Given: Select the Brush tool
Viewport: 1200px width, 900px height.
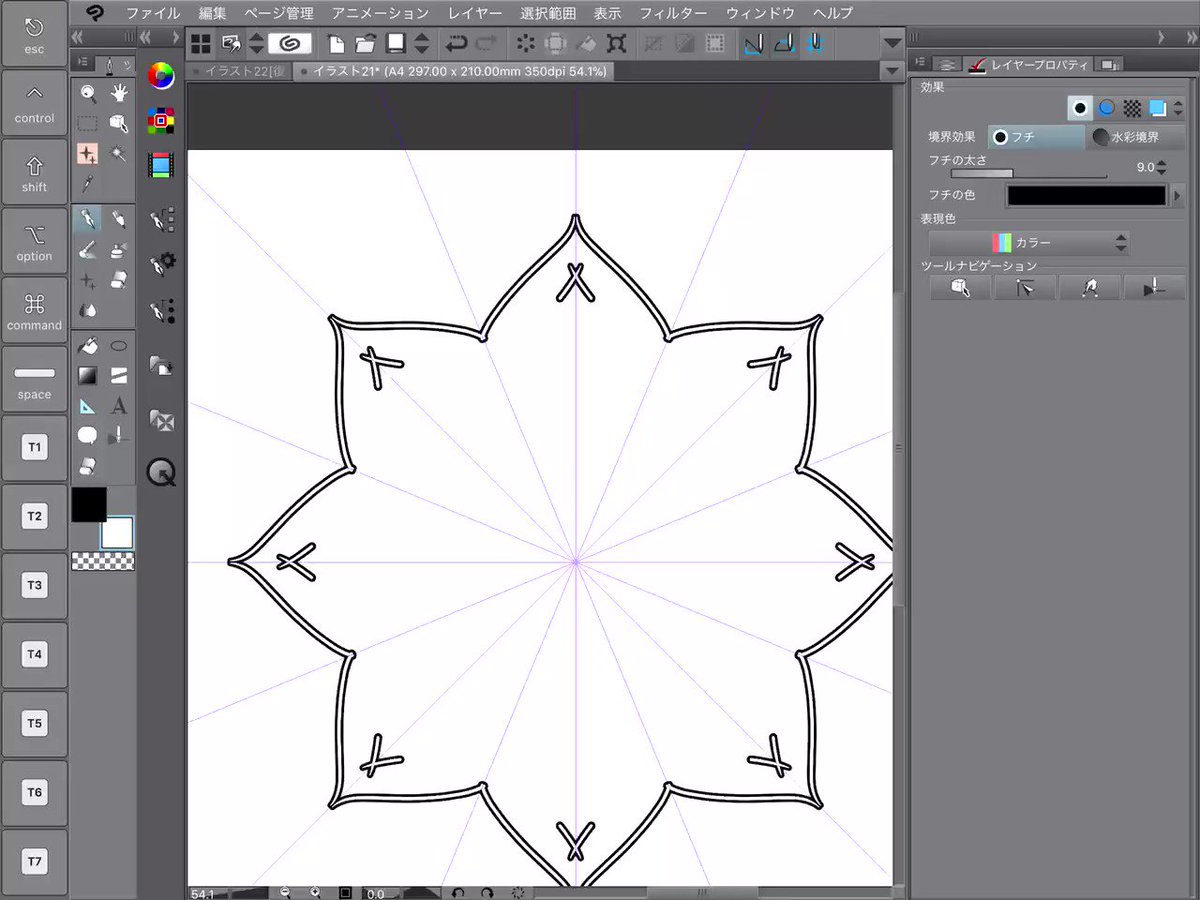Looking at the screenshot, I should pyautogui.click(x=88, y=249).
